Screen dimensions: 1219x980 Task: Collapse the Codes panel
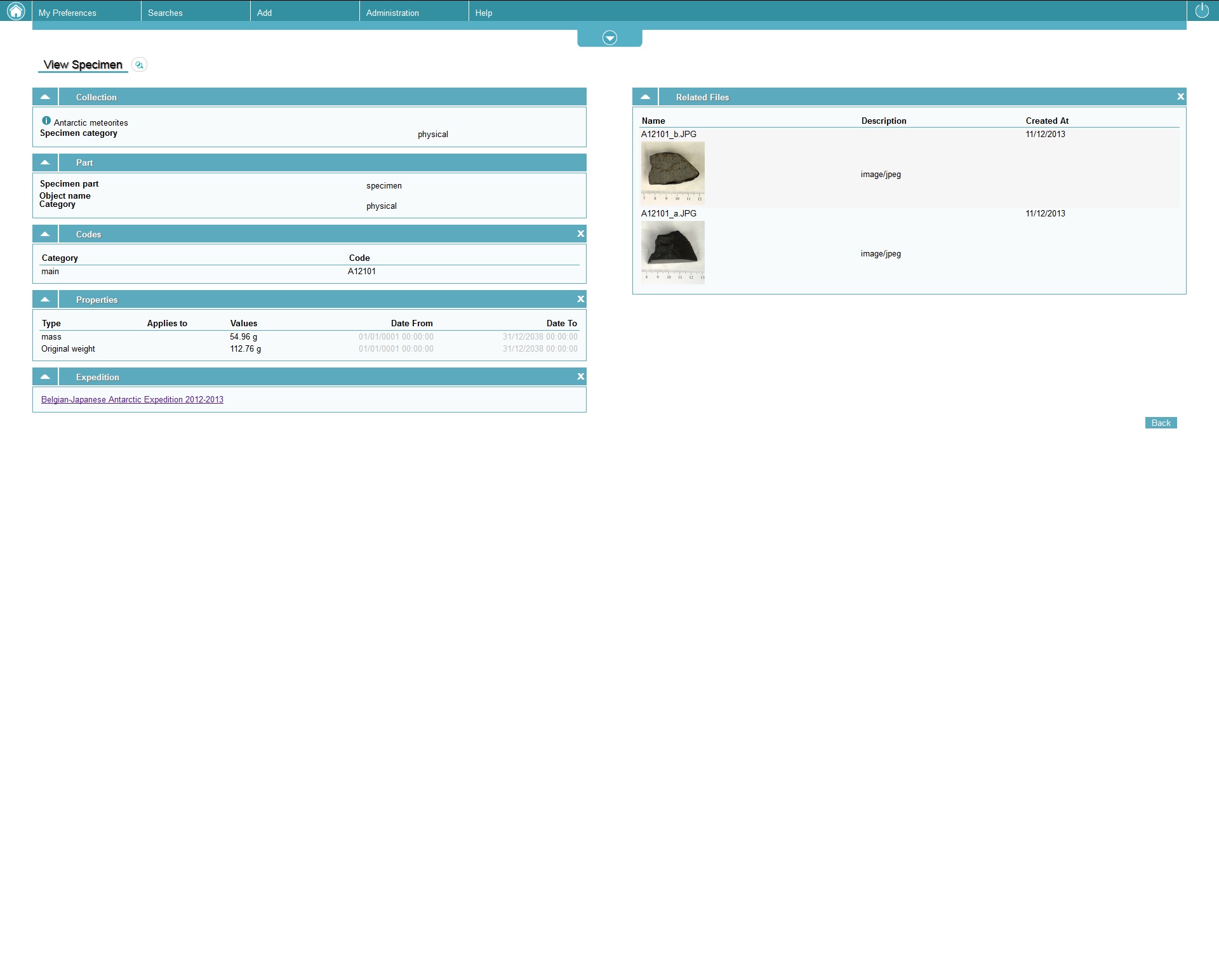[x=45, y=234]
